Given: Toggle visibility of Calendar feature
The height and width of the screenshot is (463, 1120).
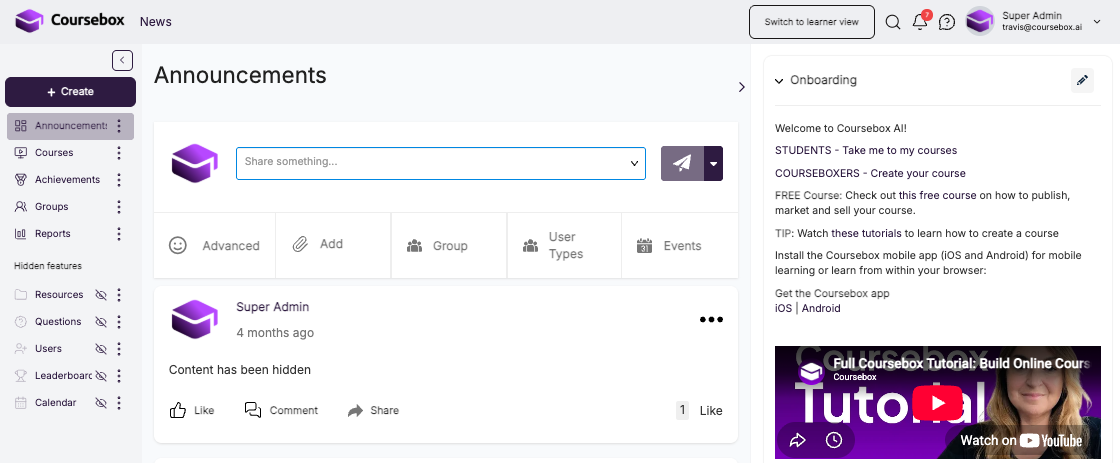Looking at the screenshot, I should click(x=101, y=403).
